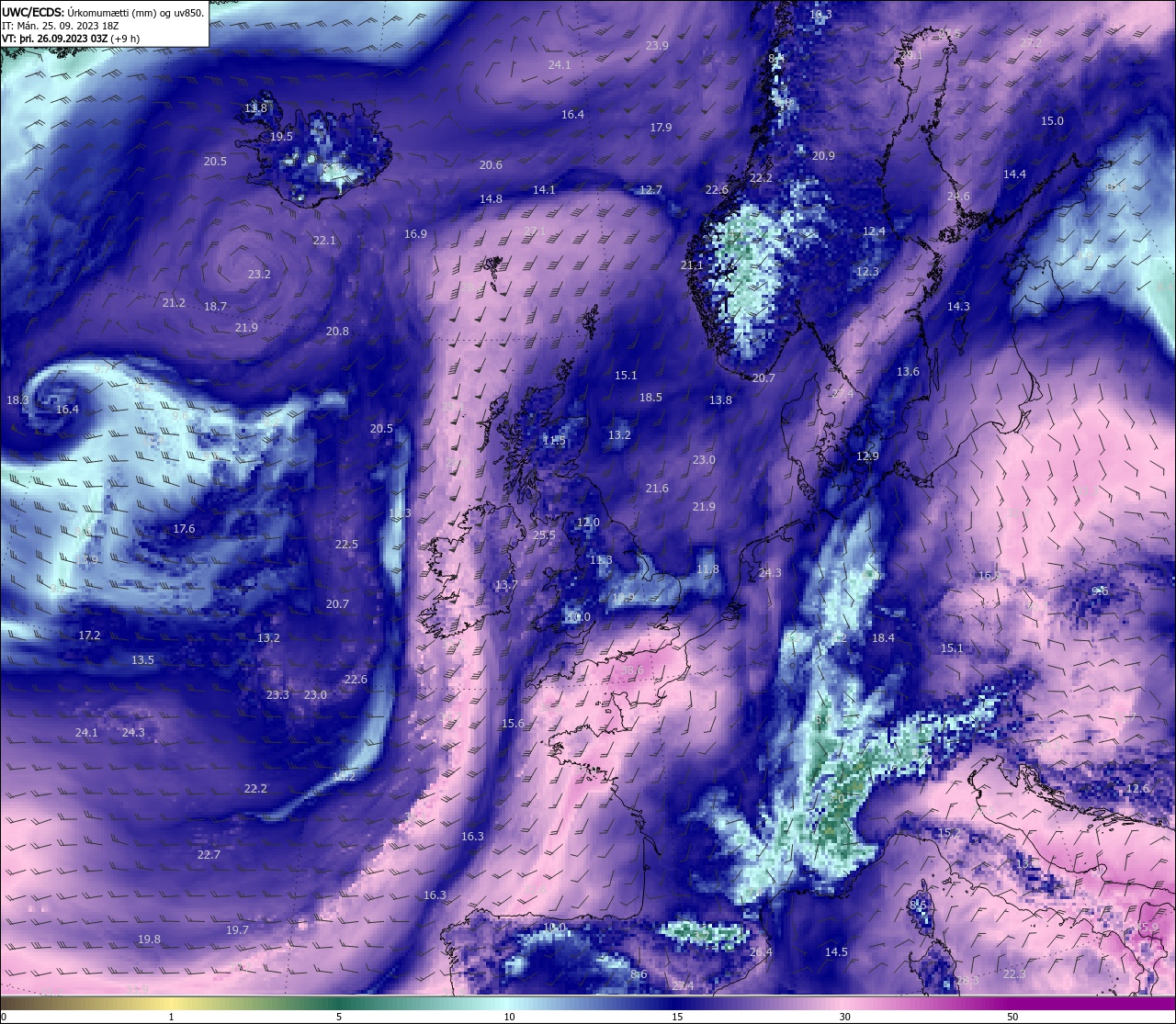Click the map value 25.5
The image size is (1176, 1024).
544,535
